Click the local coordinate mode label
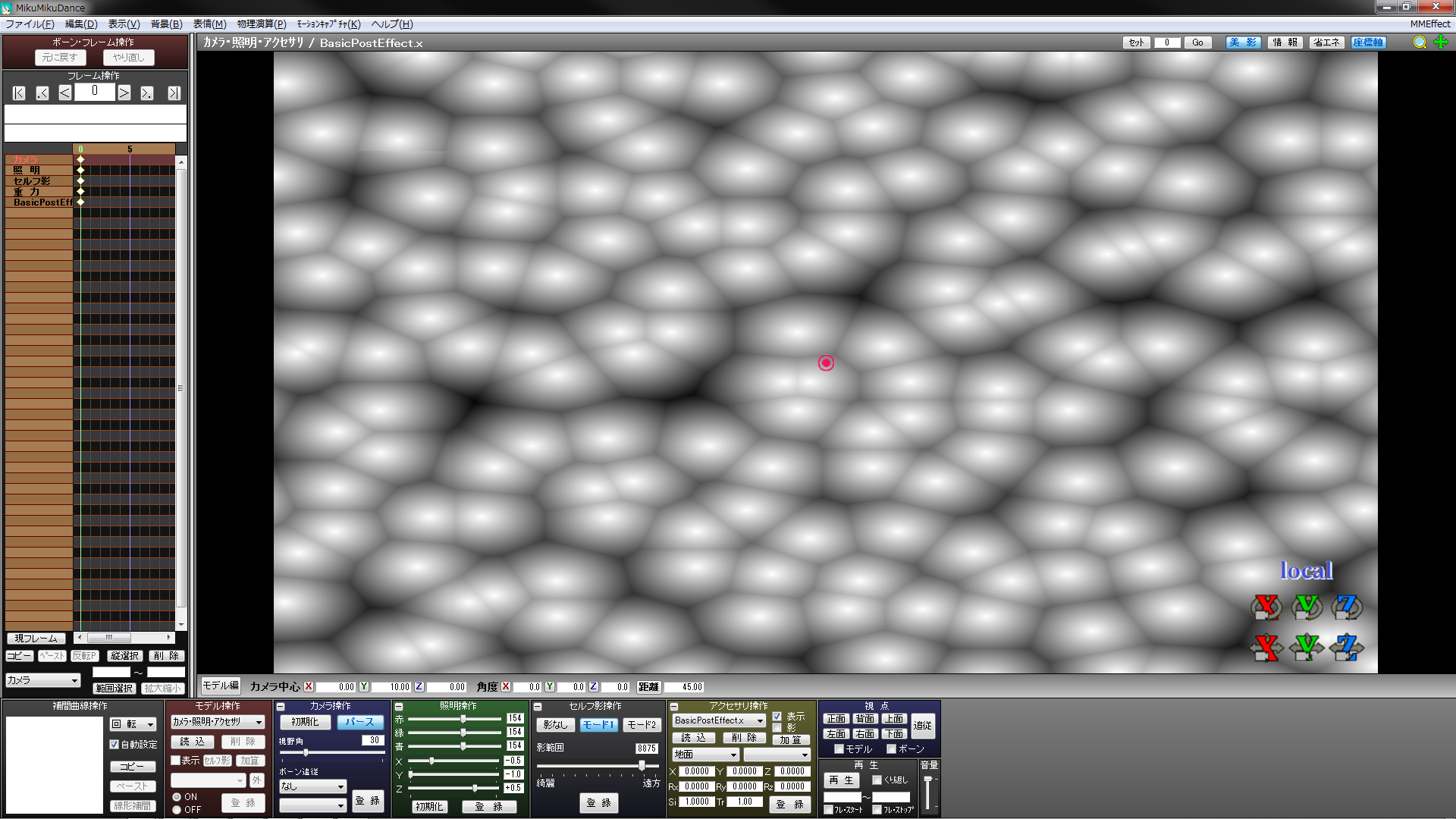Viewport: 1456px width, 819px height. coord(1307,570)
